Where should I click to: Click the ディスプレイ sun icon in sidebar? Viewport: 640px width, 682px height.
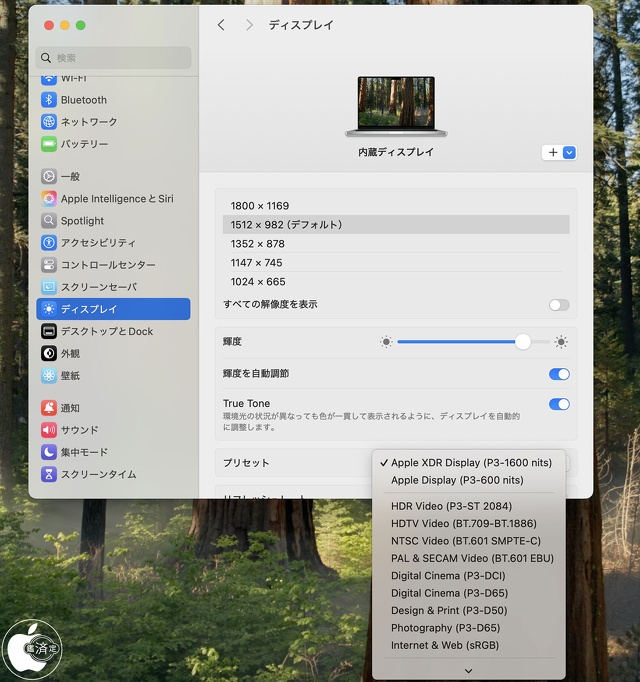tap(49, 309)
